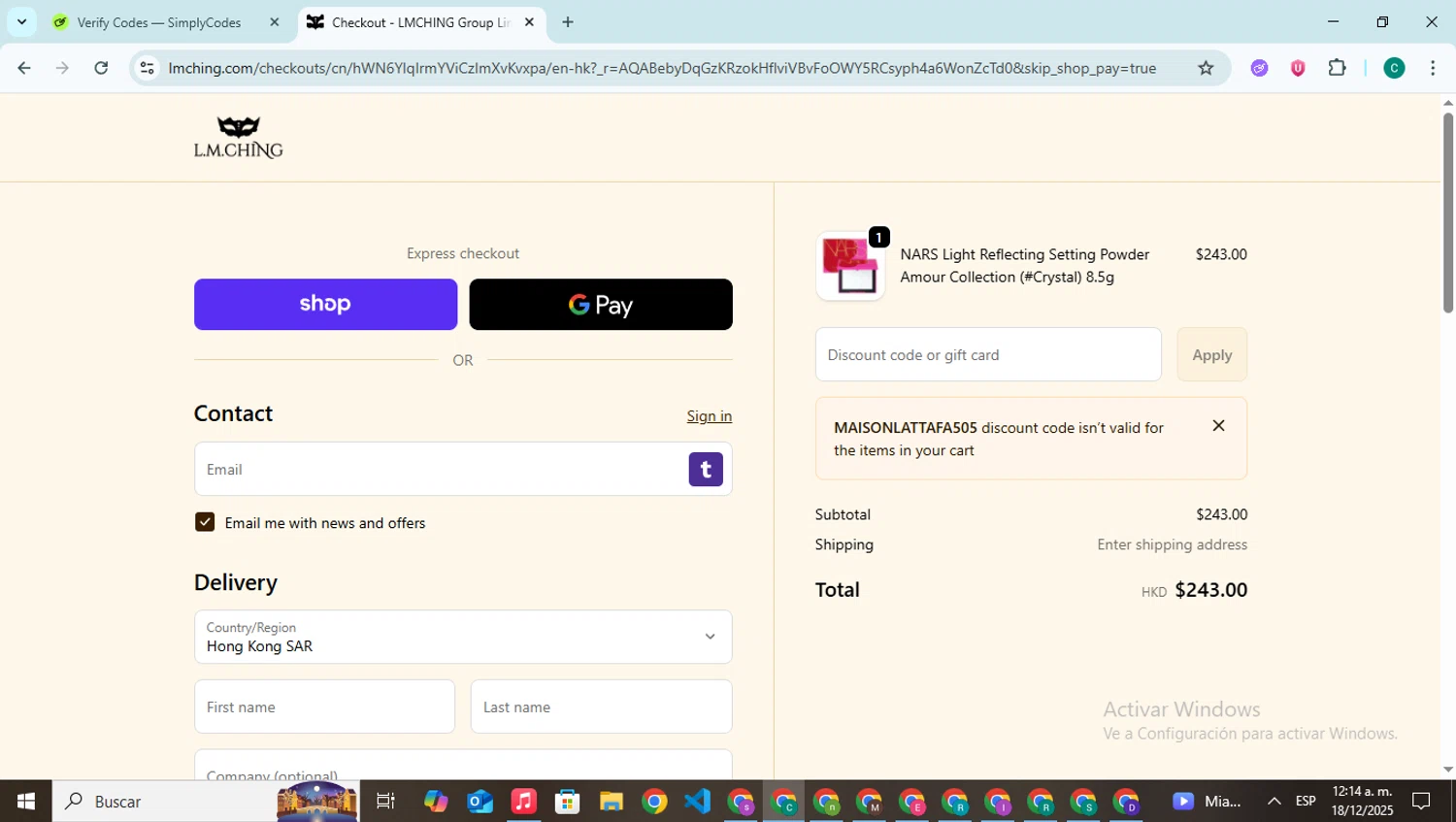Image resolution: width=1456 pixels, height=822 pixels.
Task: Close the Verify Codes — SimplyCodes tab
Action: 275,21
